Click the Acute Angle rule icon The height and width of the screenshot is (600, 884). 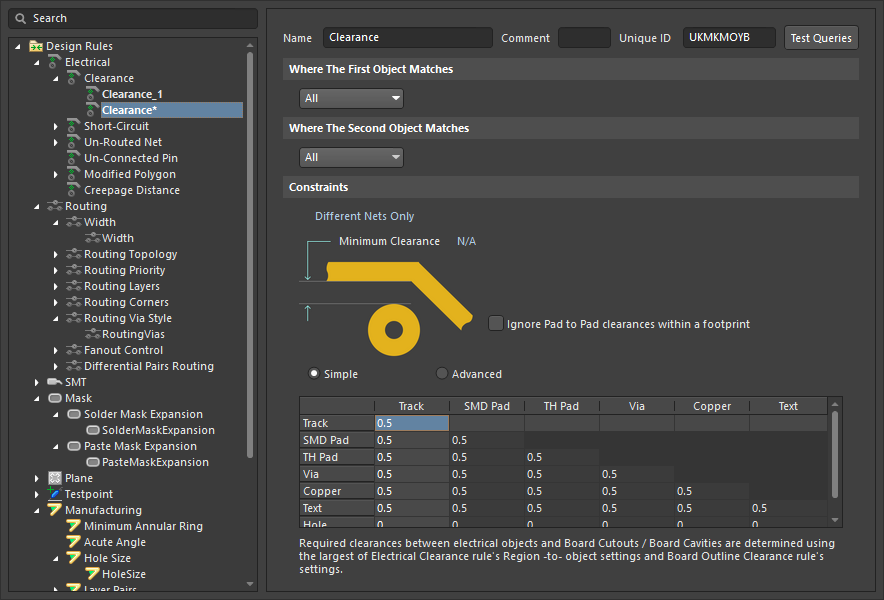73,542
